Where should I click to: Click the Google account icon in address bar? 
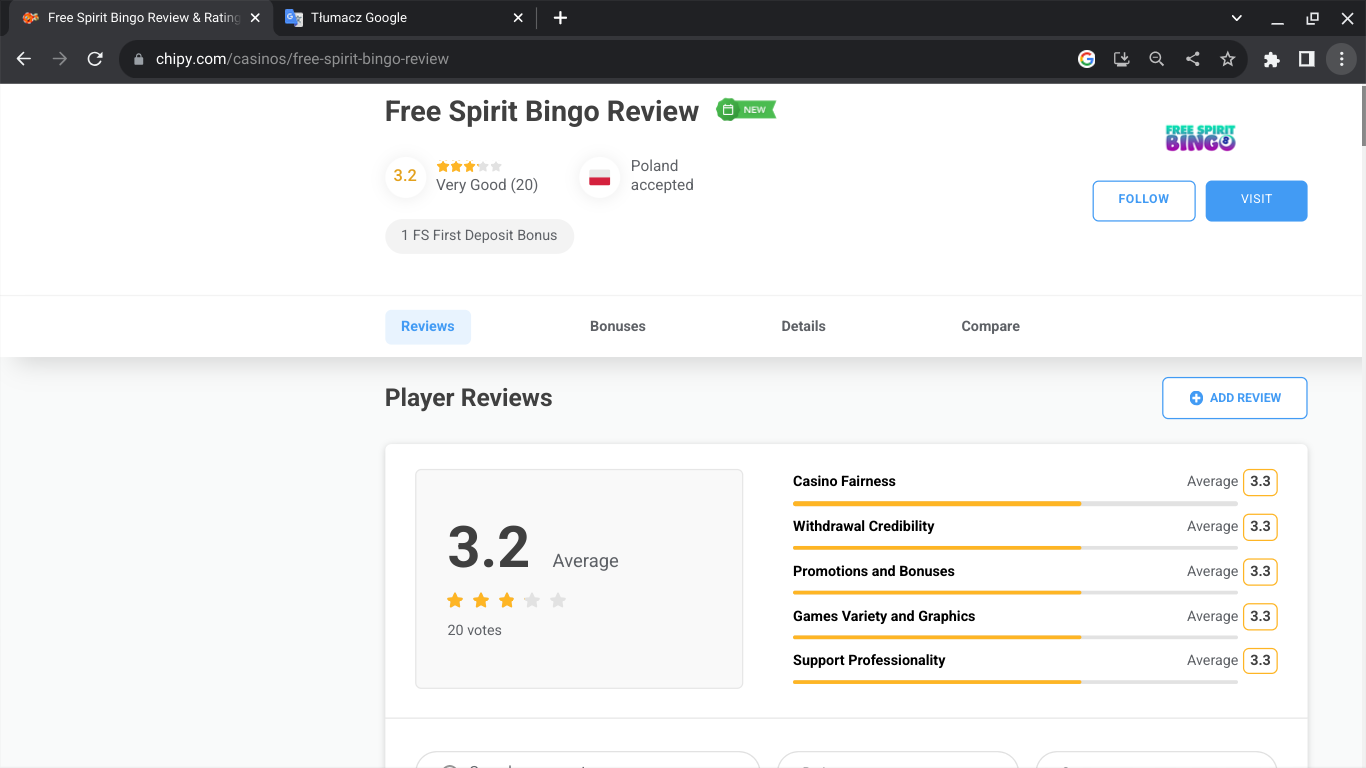[1086, 59]
